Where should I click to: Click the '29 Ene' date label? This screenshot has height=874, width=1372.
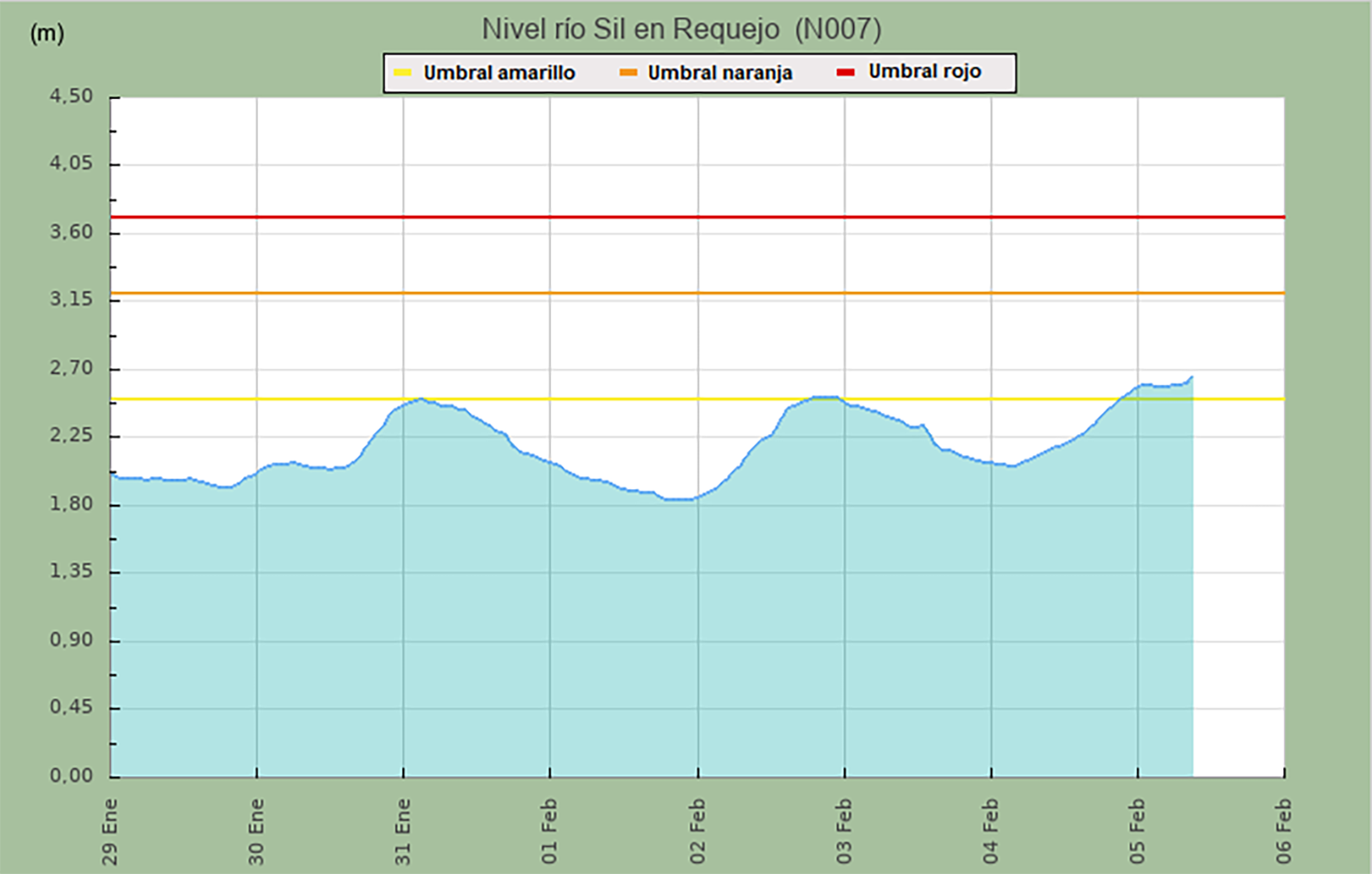coord(110,831)
